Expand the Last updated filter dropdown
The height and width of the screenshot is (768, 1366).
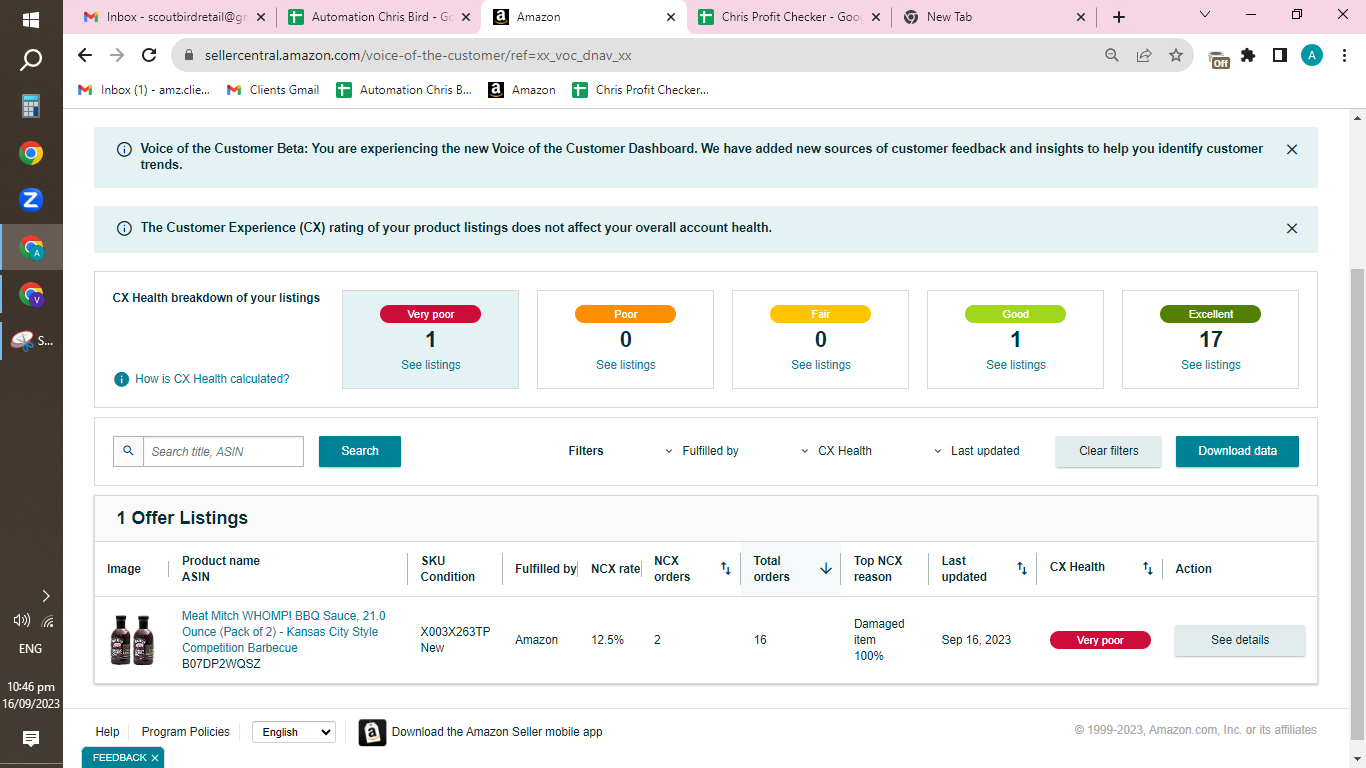(976, 451)
